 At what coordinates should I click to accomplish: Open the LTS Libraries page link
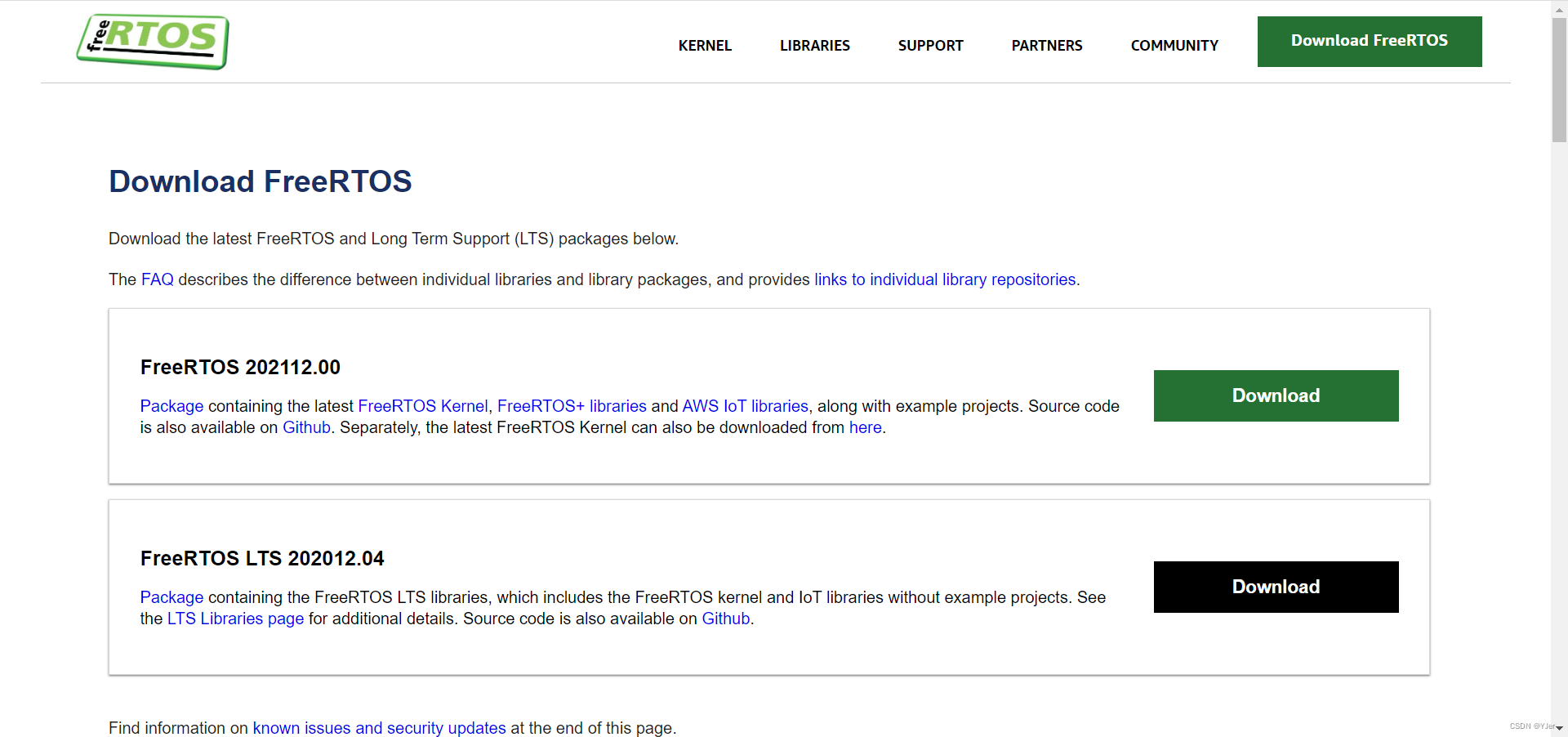[235, 619]
